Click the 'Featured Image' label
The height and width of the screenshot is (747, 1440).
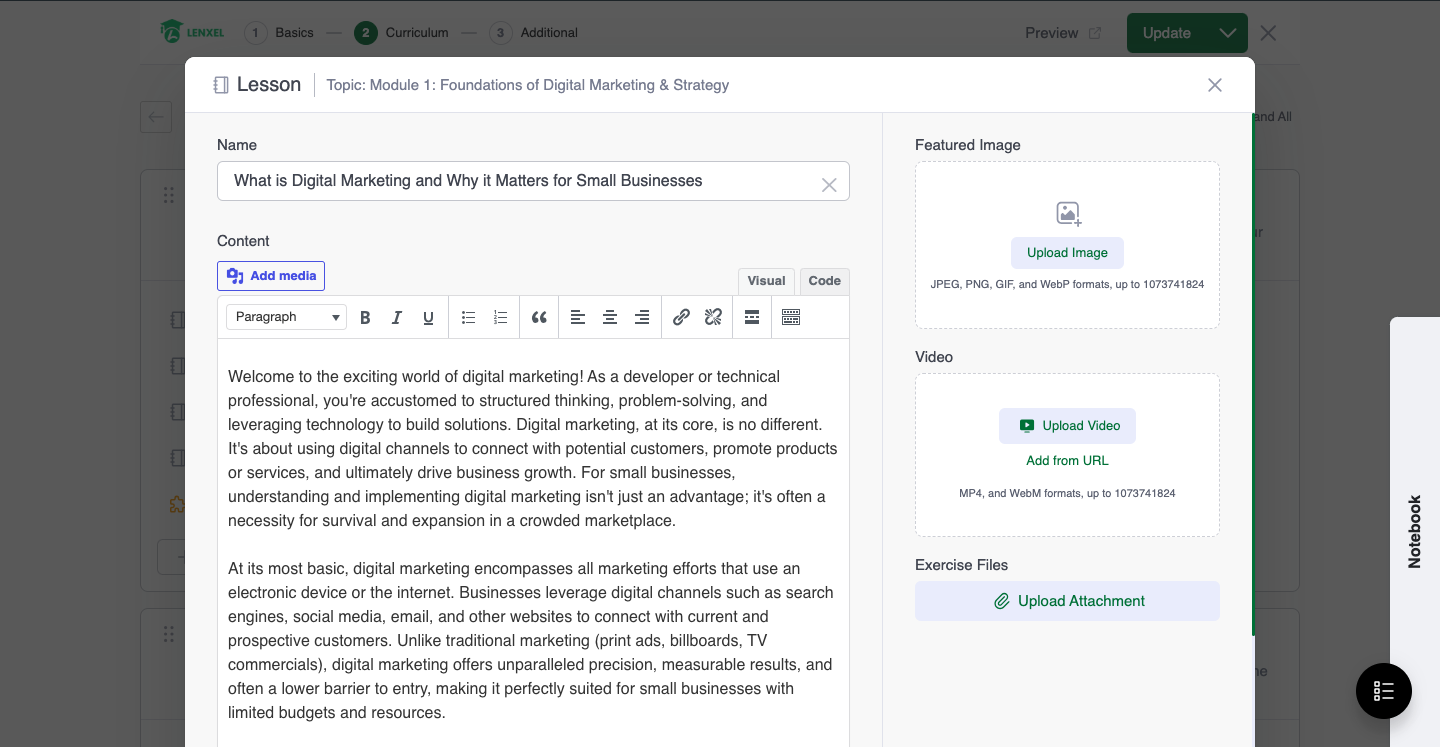[967, 145]
